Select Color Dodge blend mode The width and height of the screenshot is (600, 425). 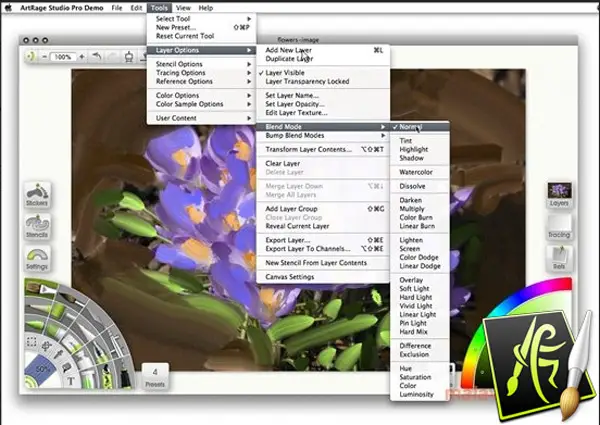[x=419, y=257]
